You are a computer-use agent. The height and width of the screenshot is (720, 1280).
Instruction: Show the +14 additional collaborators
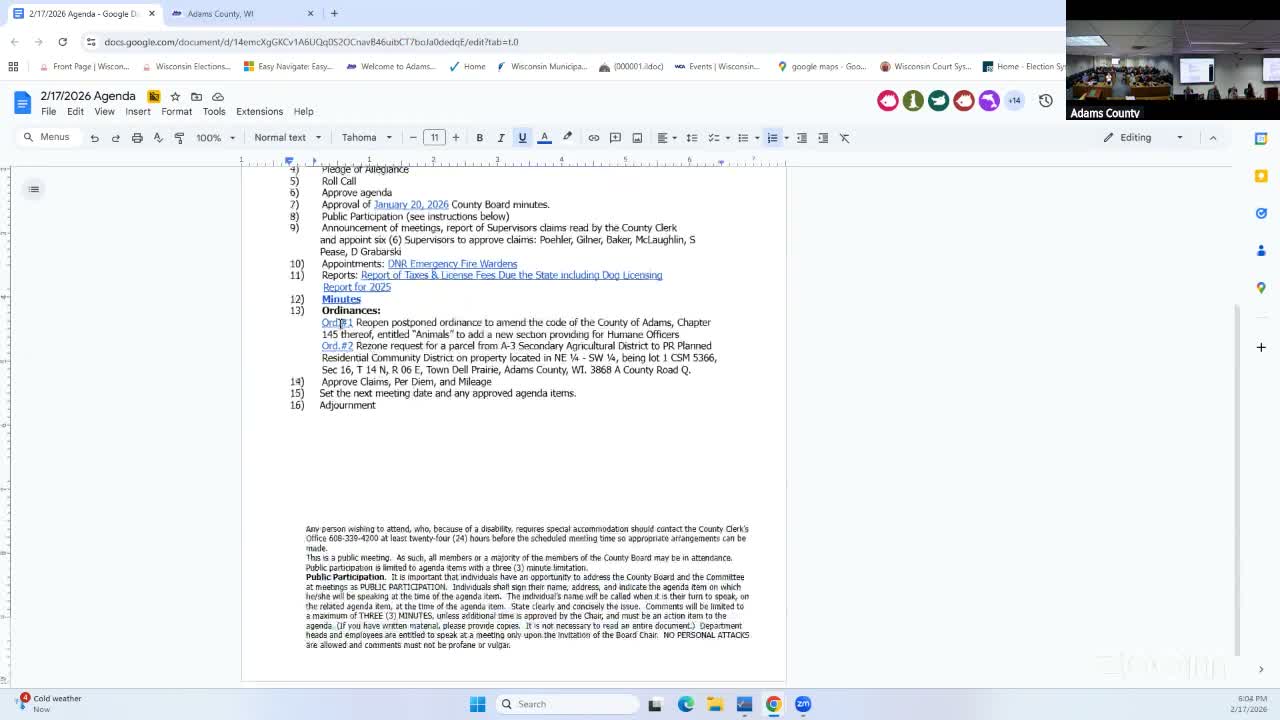click(x=1014, y=101)
